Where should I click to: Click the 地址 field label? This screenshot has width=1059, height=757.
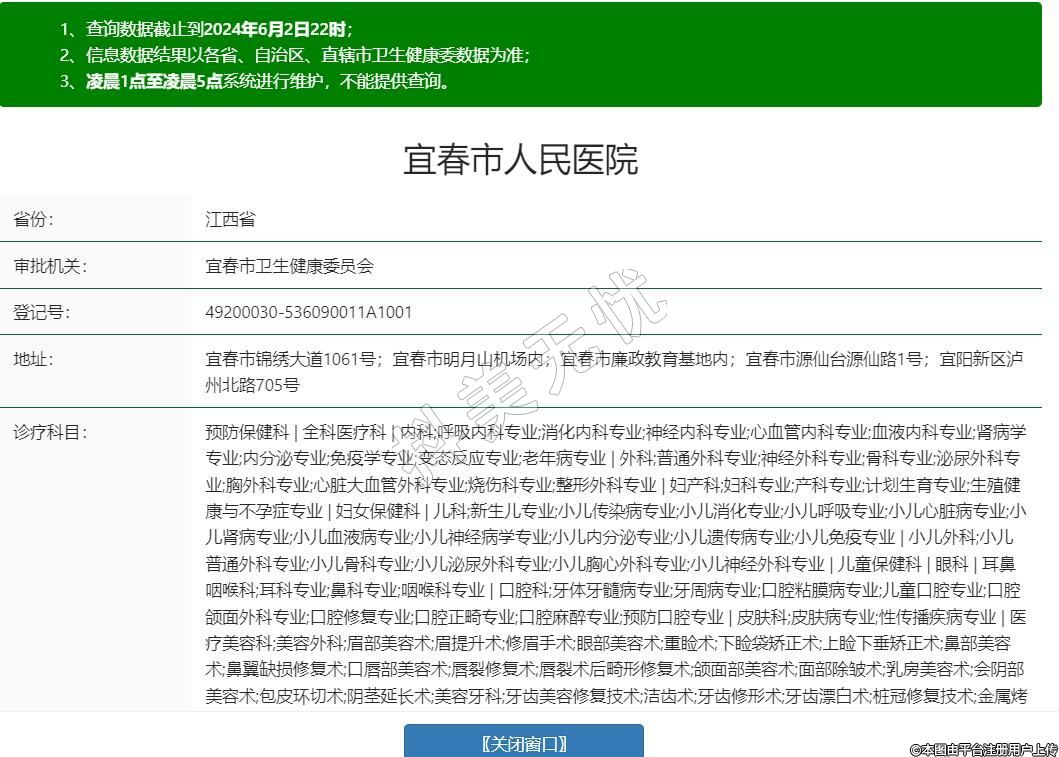click(33, 359)
